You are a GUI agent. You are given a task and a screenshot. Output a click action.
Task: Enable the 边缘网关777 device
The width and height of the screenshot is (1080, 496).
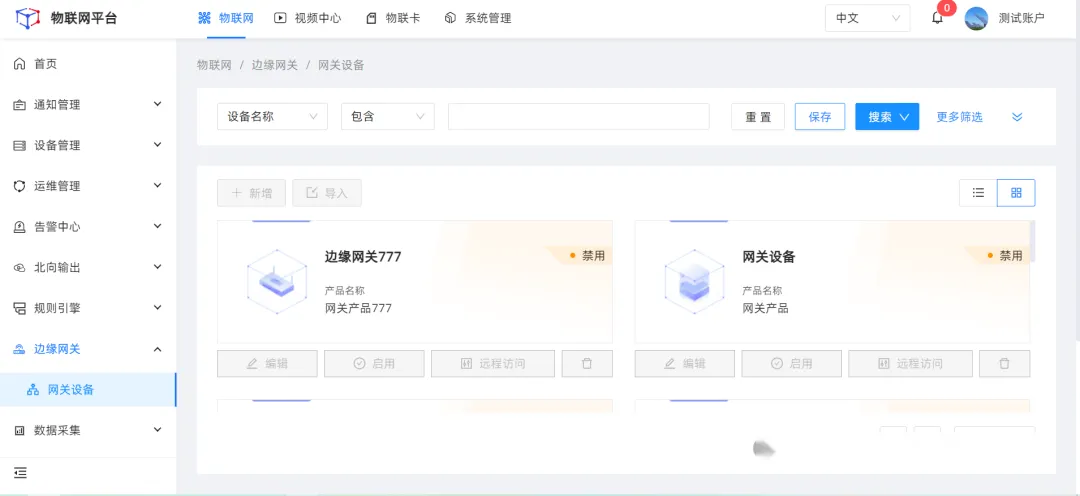[374, 364]
